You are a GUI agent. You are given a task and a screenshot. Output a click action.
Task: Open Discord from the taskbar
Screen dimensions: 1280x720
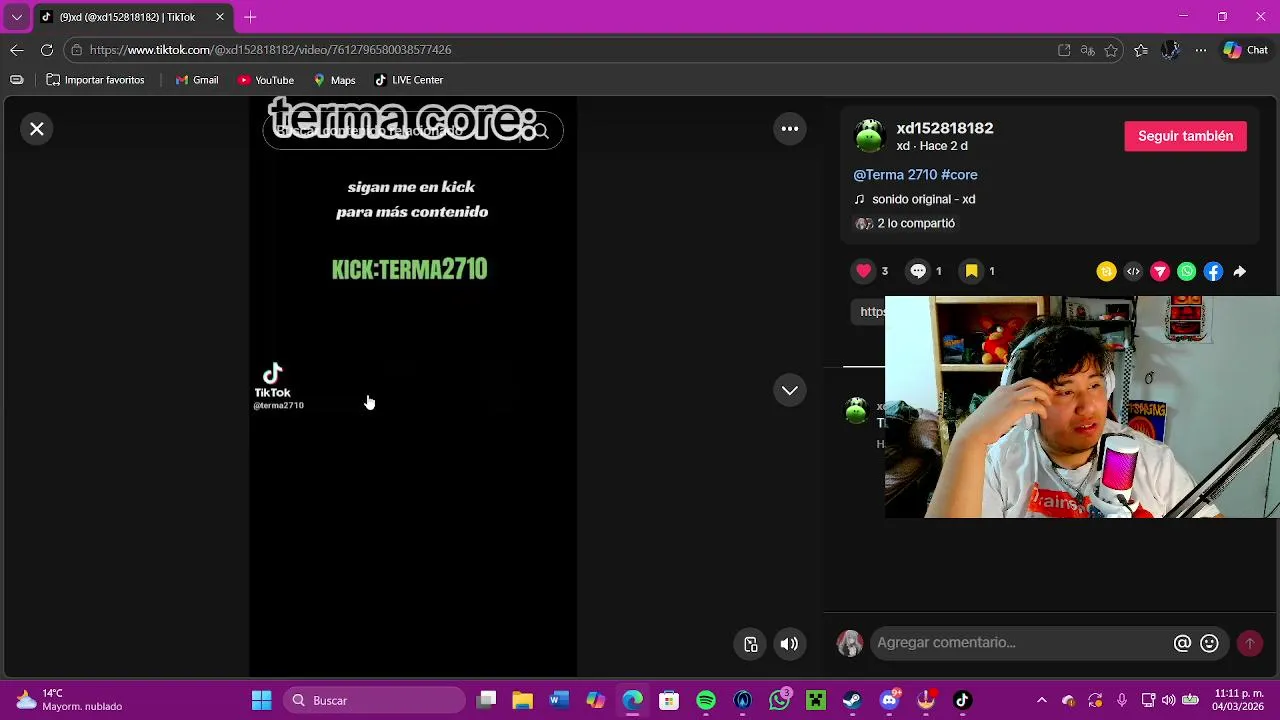pos(889,701)
